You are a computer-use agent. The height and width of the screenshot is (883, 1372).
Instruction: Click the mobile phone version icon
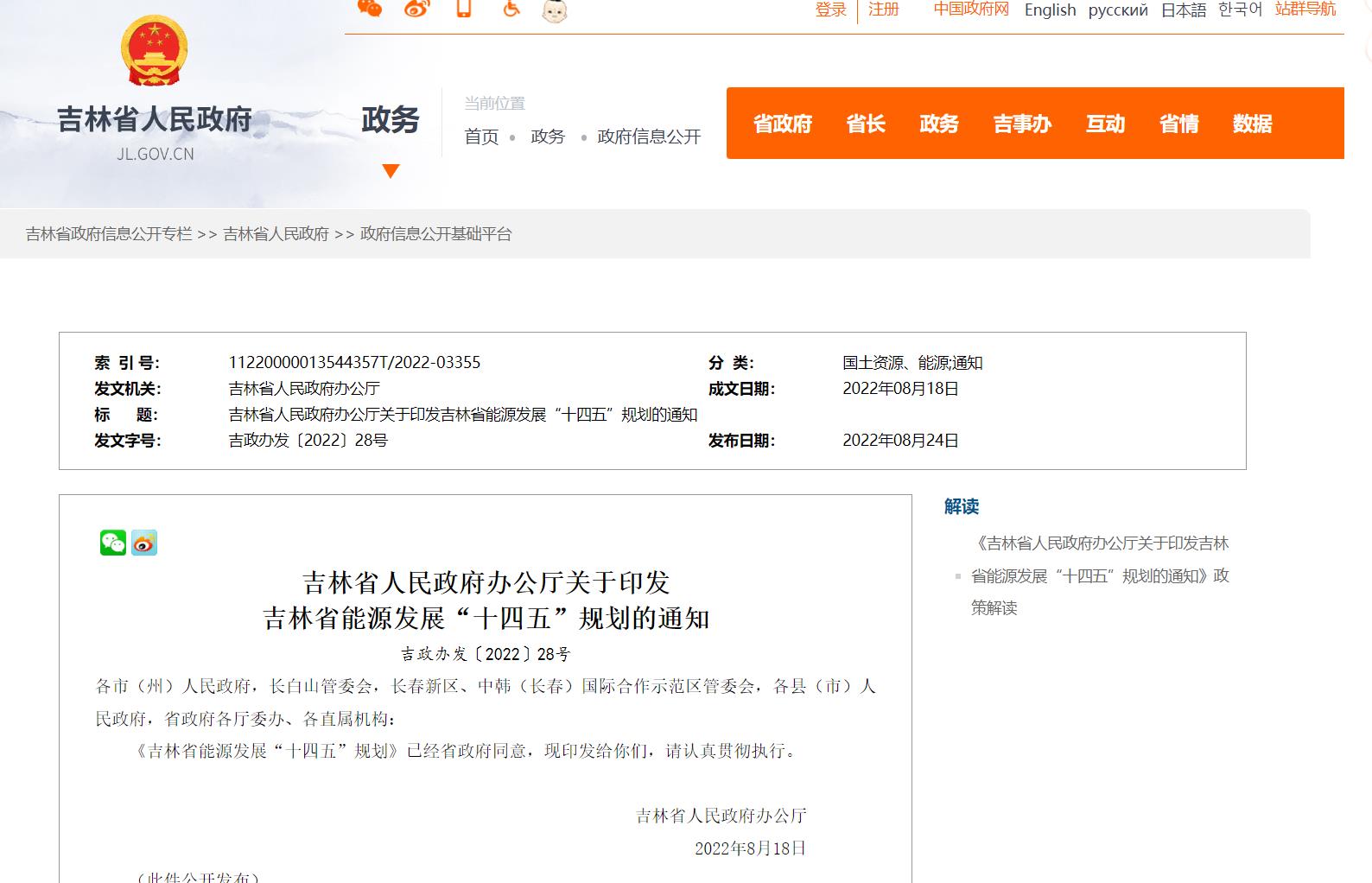[x=465, y=9]
